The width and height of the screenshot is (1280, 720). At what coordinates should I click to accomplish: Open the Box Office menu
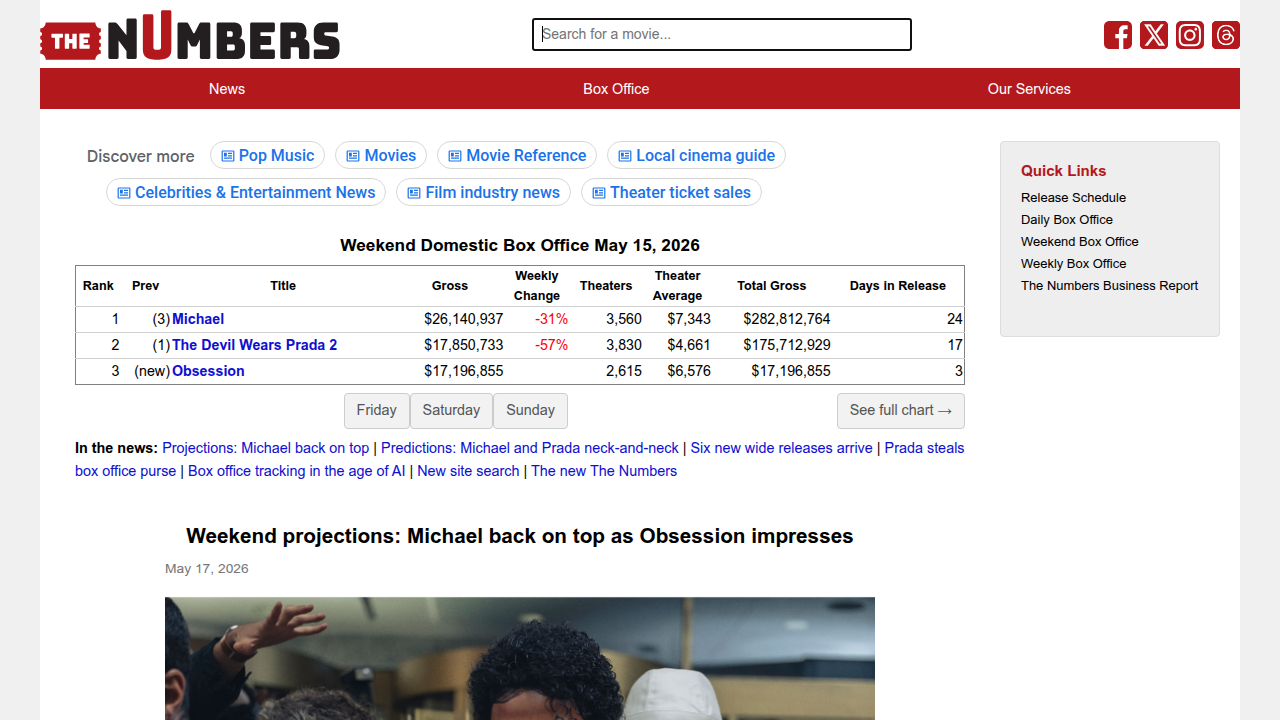(x=616, y=89)
